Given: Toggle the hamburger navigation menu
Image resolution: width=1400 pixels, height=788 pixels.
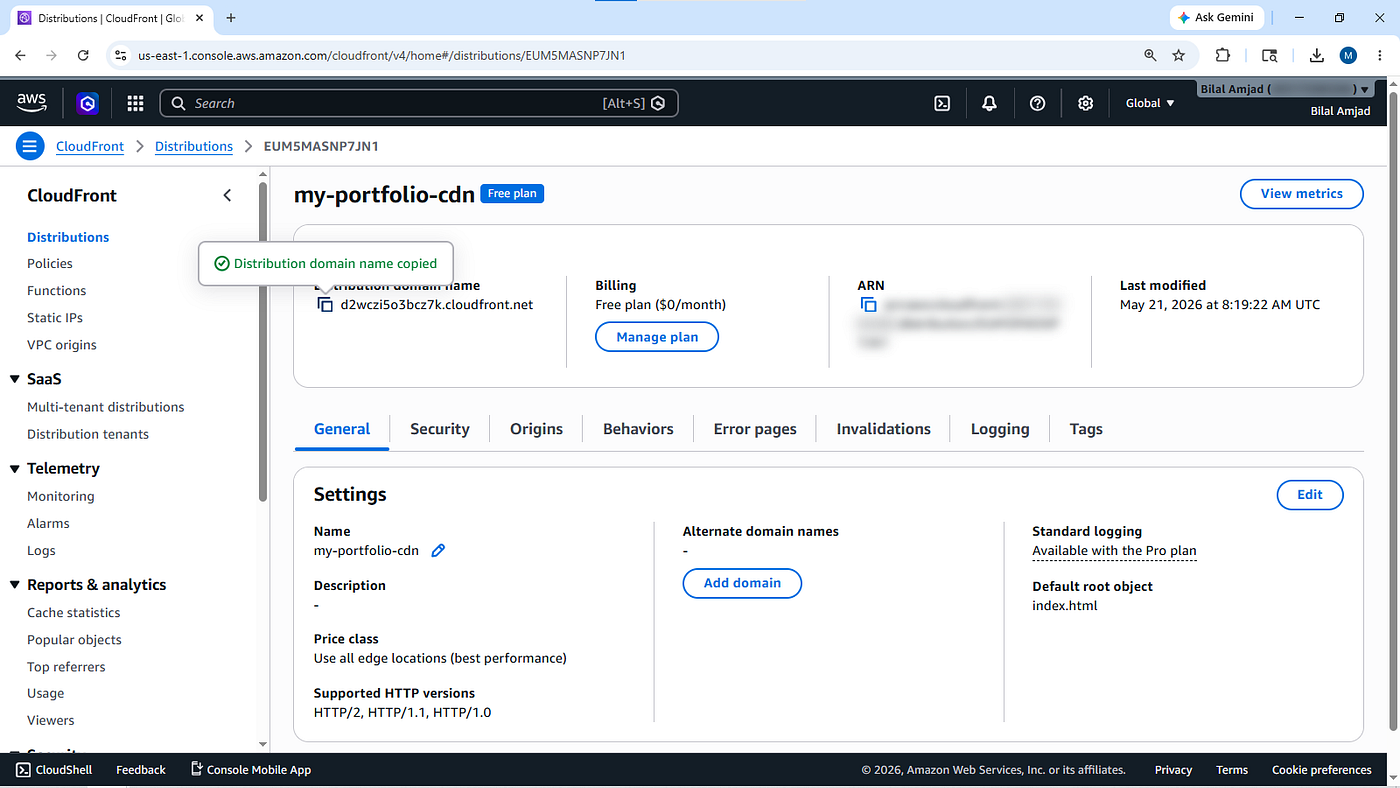Looking at the screenshot, I should [x=30, y=146].
